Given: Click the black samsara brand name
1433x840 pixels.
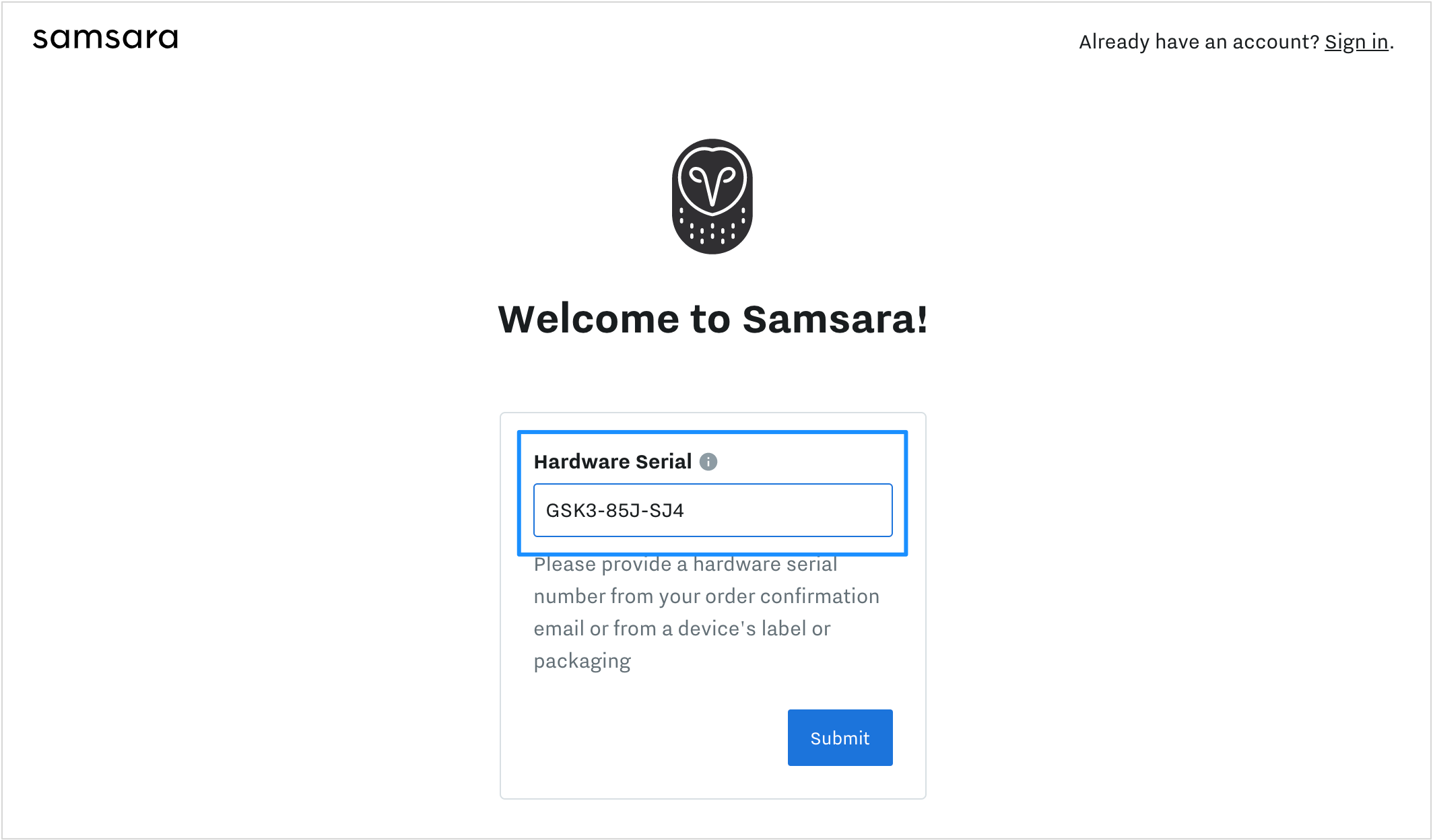Looking at the screenshot, I should tap(106, 38).
